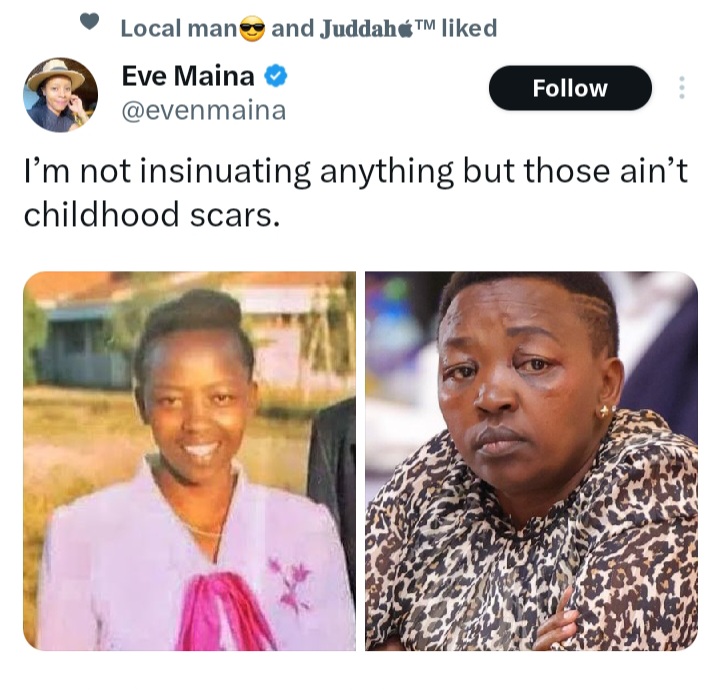Open Local man's profile link
Viewport: 720px width, 693px height.
179,28
